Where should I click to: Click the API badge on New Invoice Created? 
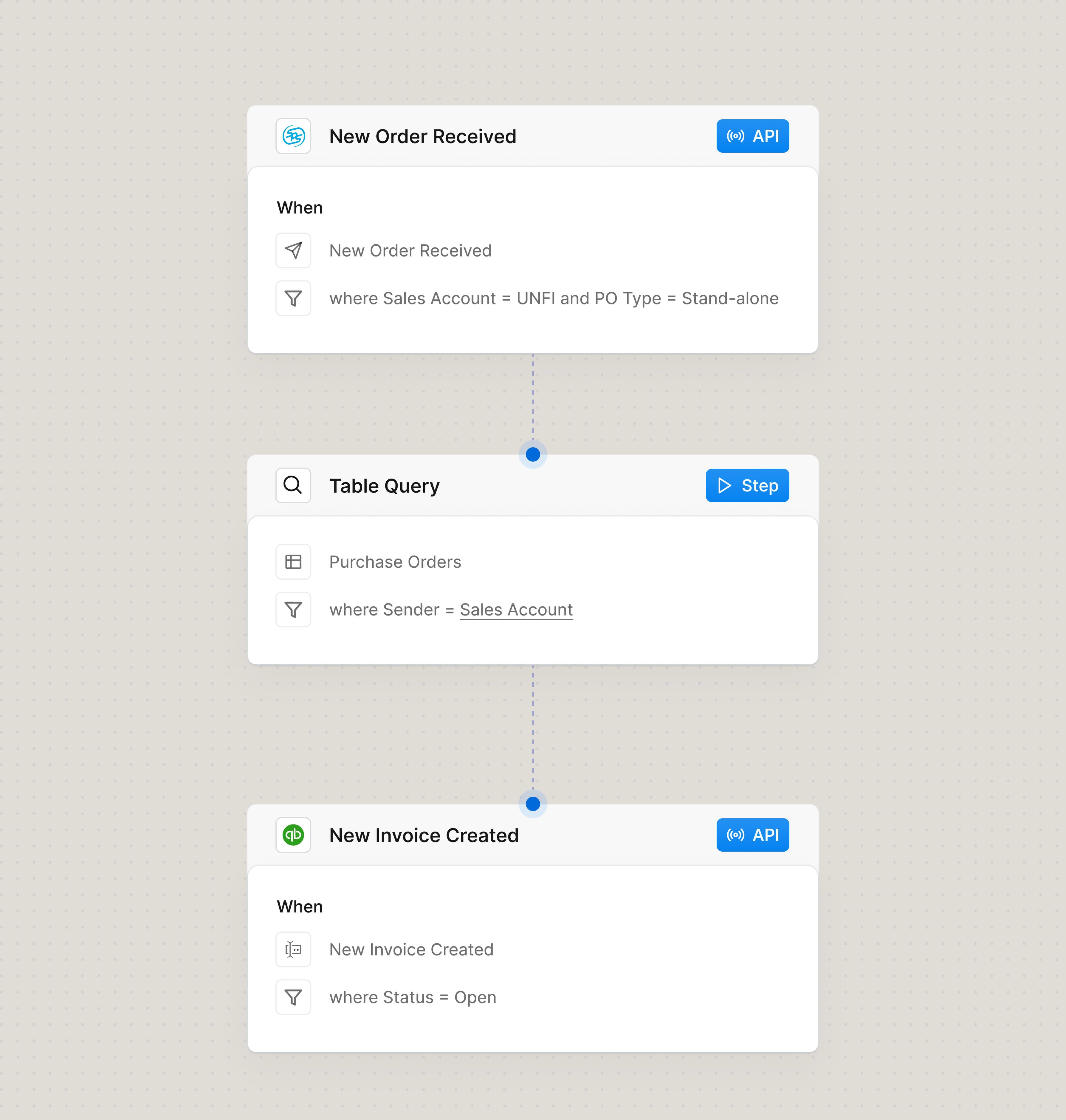tap(752, 835)
